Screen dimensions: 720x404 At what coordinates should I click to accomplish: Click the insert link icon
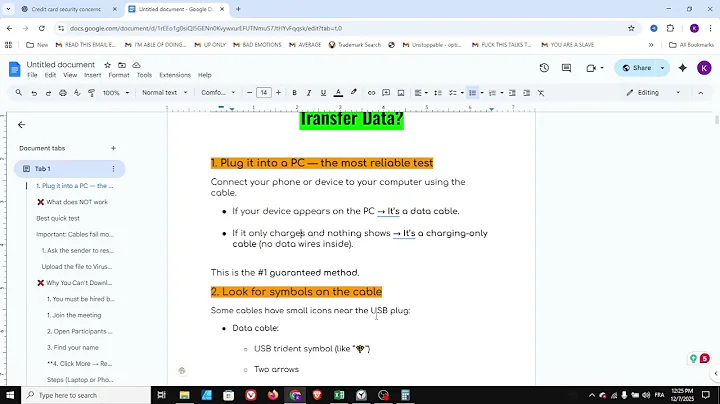coord(371,93)
